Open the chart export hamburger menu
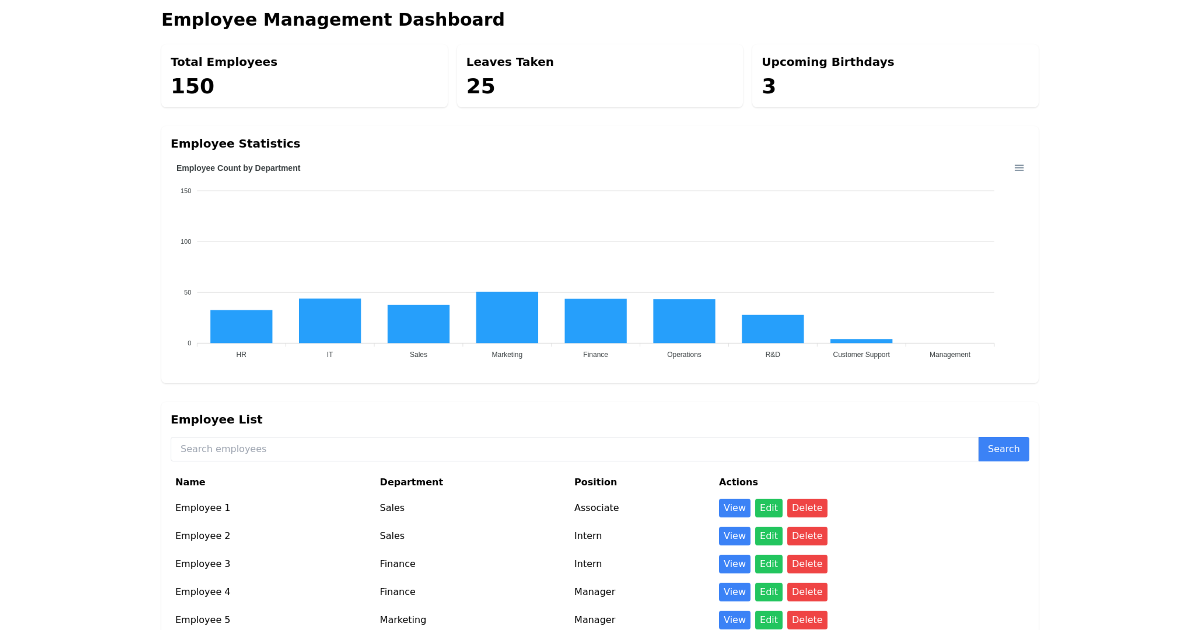The height and width of the screenshot is (630, 1200). tap(1019, 168)
